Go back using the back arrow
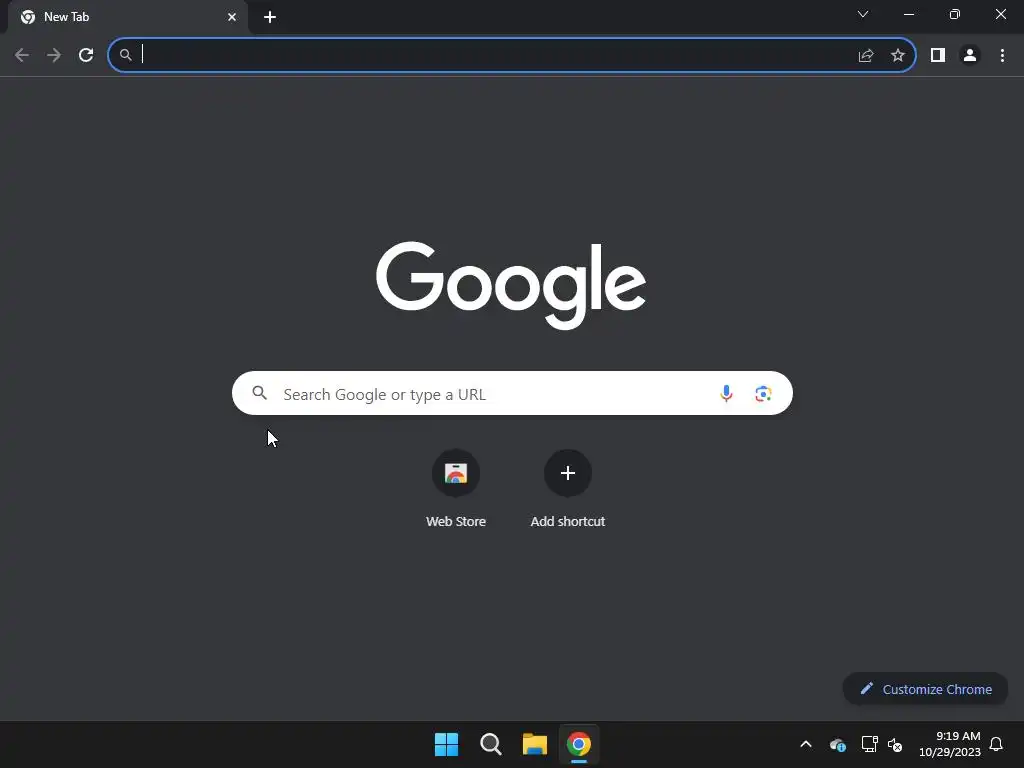 [x=22, y=55]
